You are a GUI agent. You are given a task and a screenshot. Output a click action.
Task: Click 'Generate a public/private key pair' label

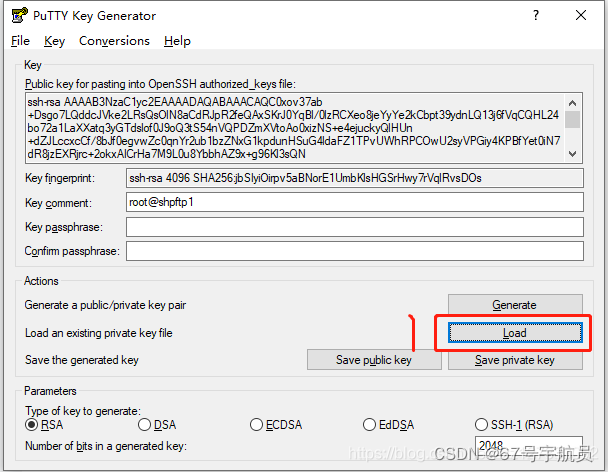pos(105,305)
